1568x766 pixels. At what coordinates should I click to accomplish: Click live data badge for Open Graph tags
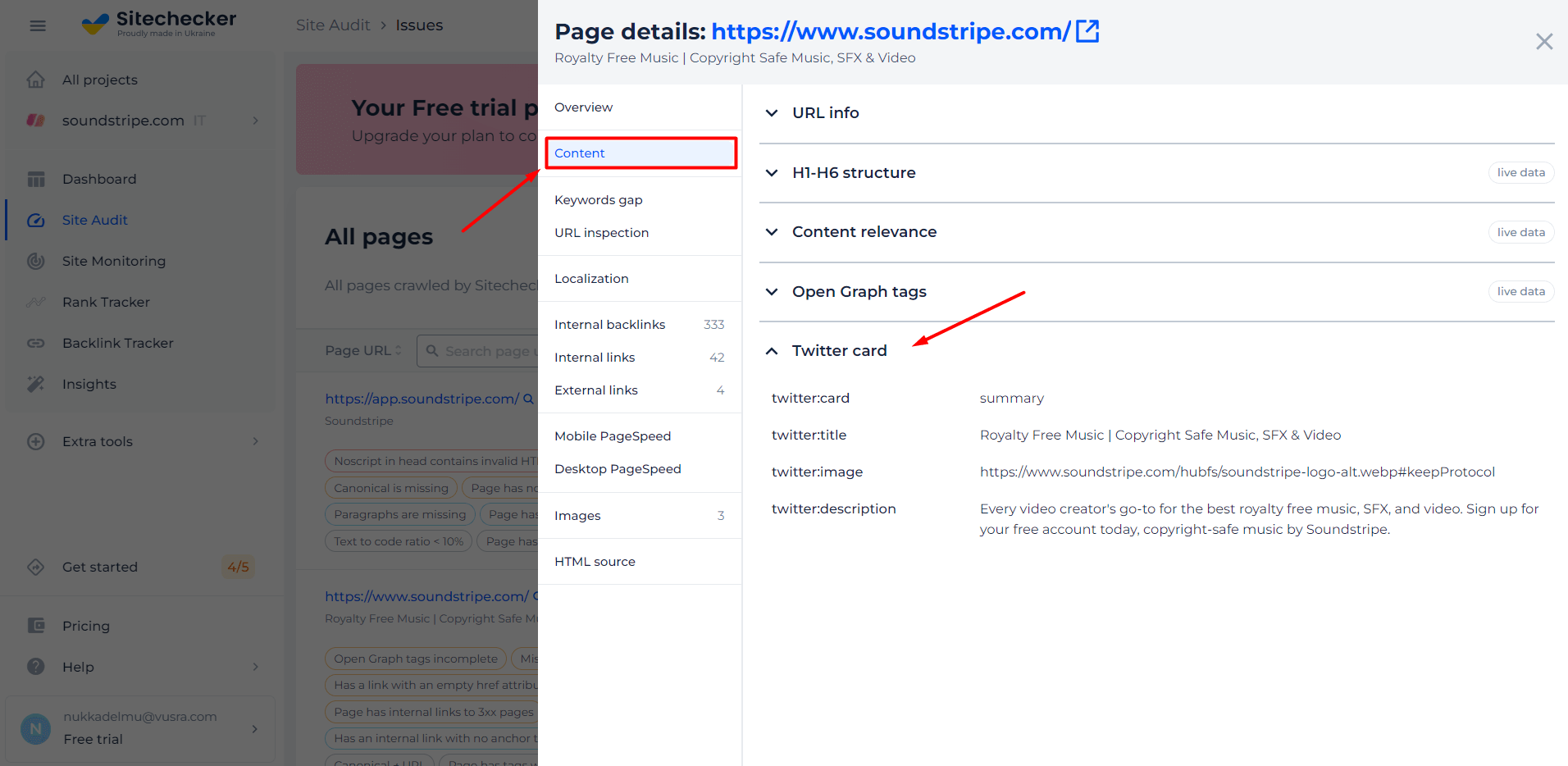pos(1521,292)
